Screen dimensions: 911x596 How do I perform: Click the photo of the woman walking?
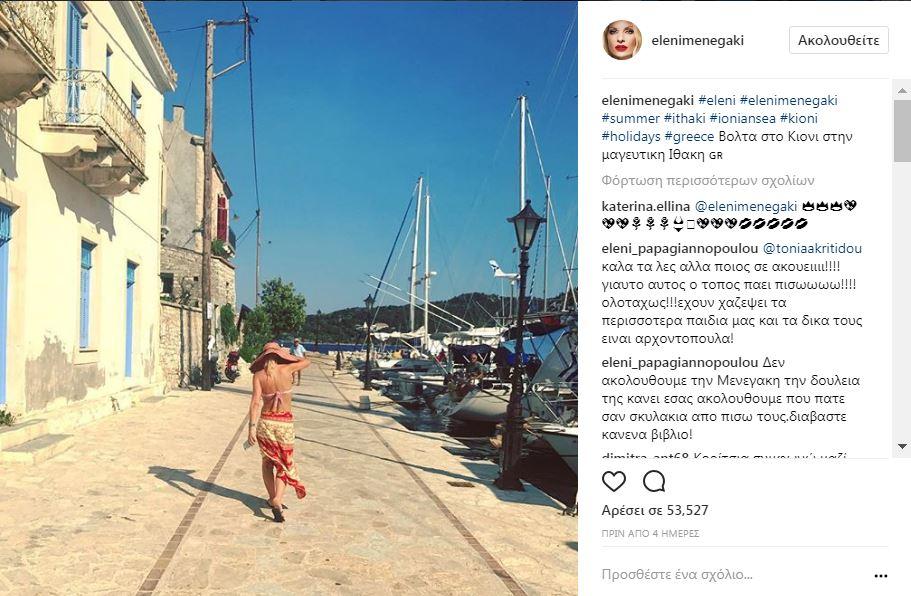click(x=289, y=298)
